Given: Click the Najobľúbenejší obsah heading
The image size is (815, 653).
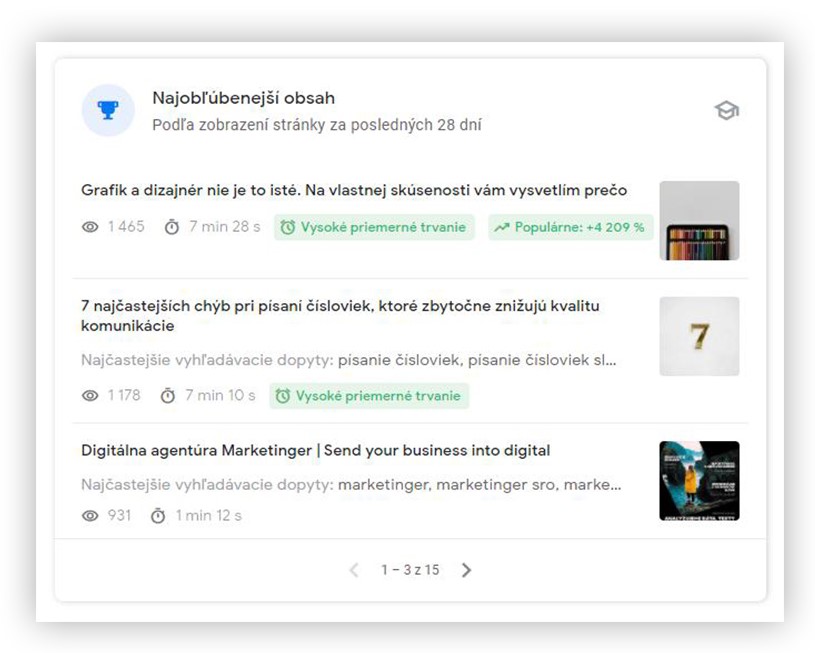Looking at the screenshot, I should [243, 98].
